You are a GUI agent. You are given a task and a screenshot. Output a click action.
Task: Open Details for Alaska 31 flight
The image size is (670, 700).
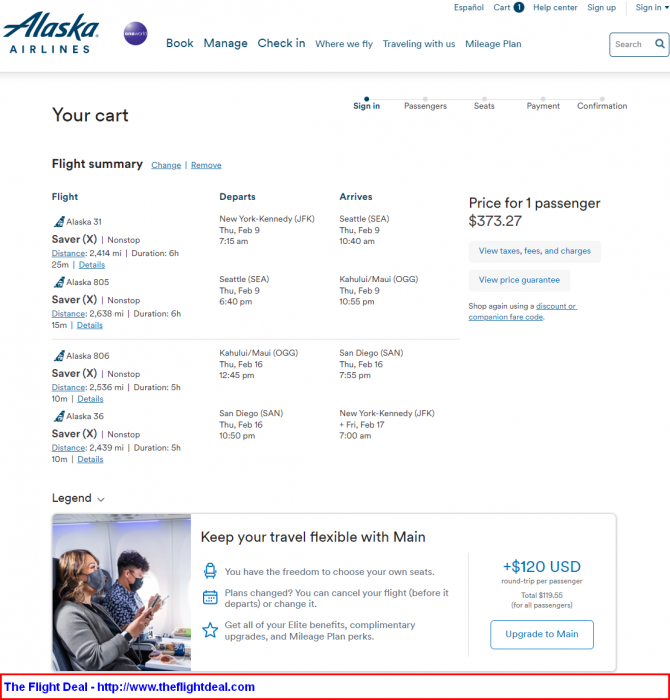[92, 265]
